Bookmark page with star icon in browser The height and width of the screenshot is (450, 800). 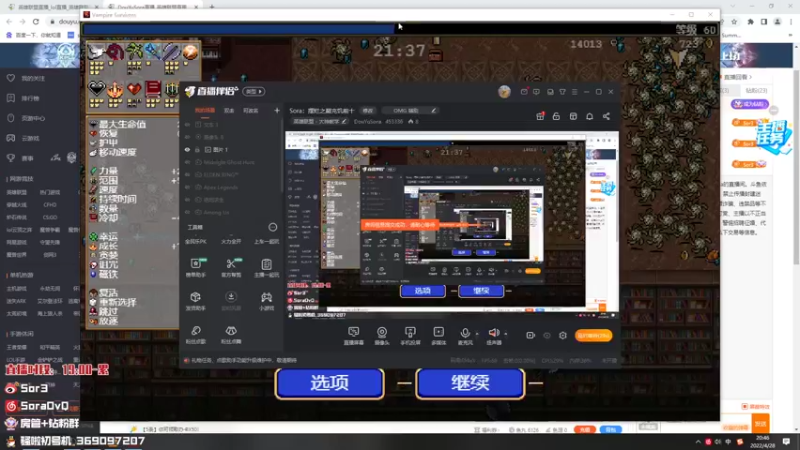pos(734,21)
